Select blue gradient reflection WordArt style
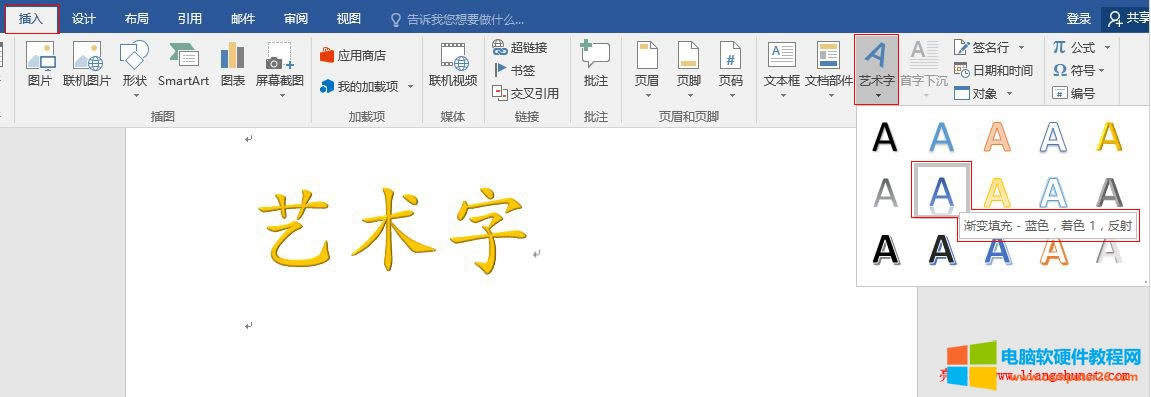The height and width of the screenshot is (397, 1151). pos(941,190)
